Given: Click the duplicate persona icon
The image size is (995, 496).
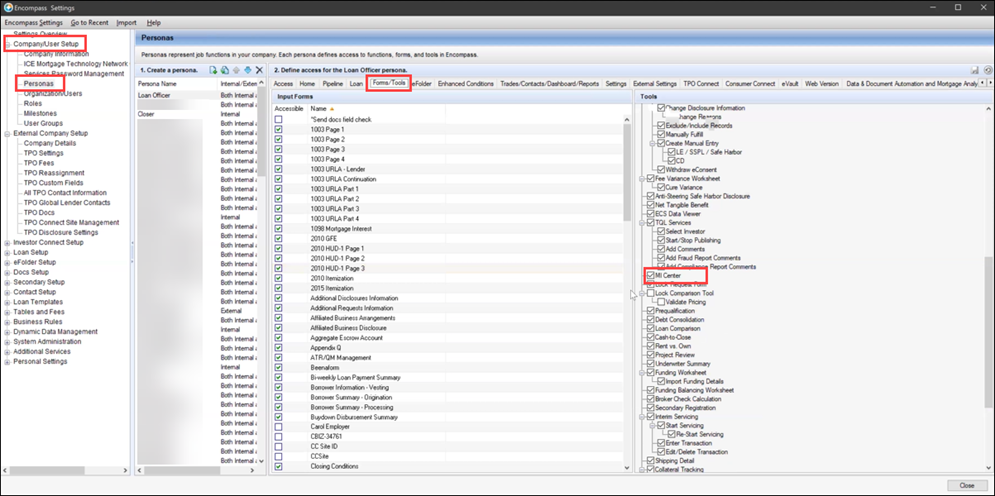Looking at the screenshot, I should pos(225,70).
